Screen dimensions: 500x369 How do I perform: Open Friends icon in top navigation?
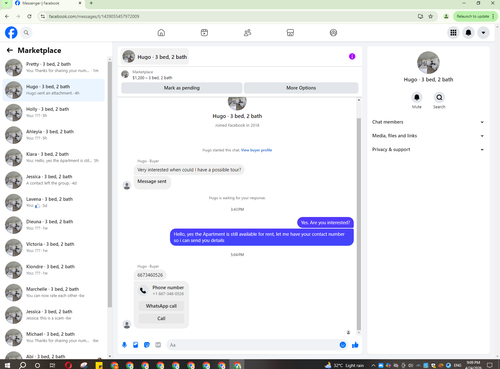[x=247, y=33]
